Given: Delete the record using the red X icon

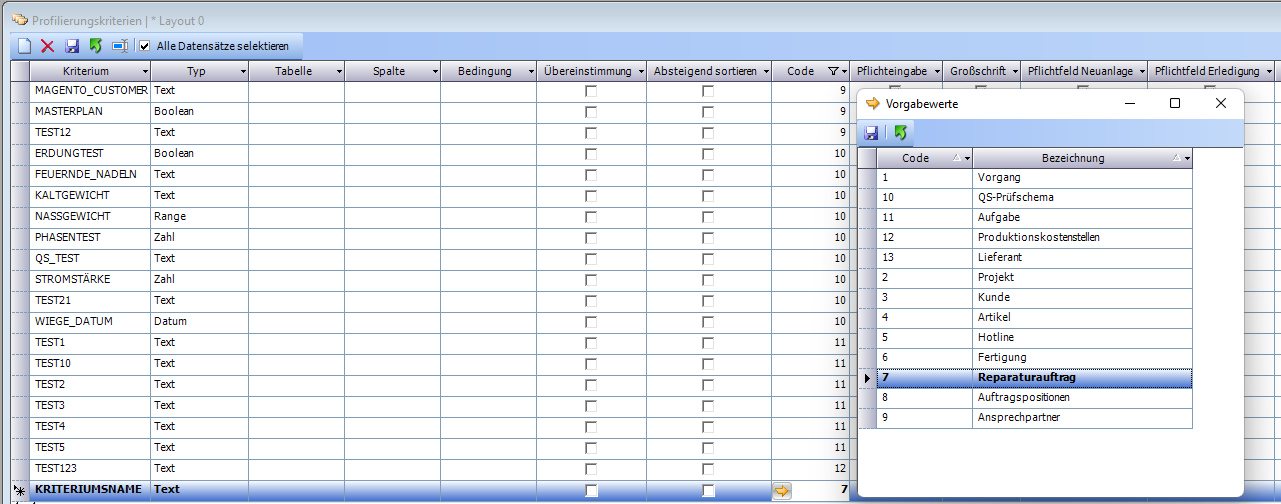Looking at the screenshot, I should (48, 46).
